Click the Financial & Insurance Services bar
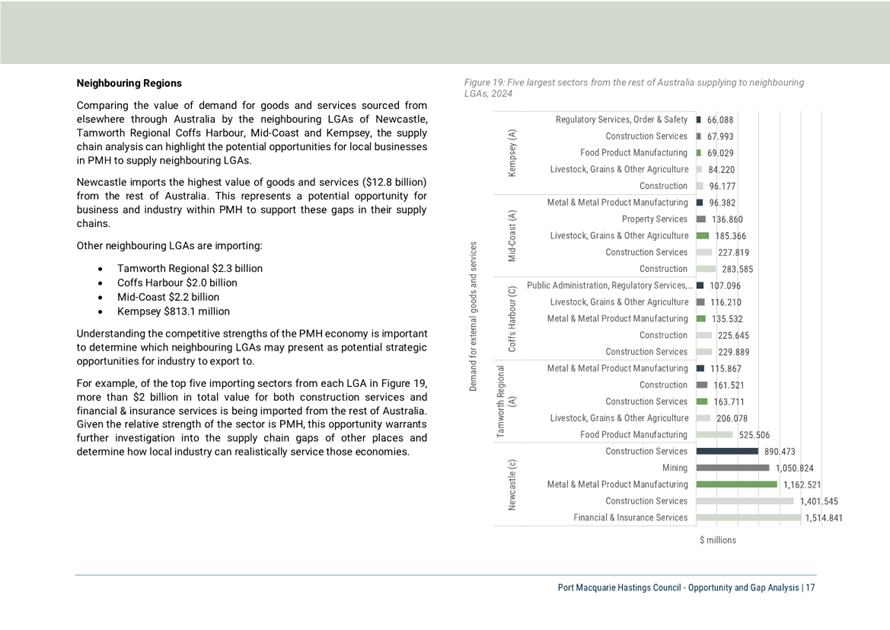 [749, 518]
